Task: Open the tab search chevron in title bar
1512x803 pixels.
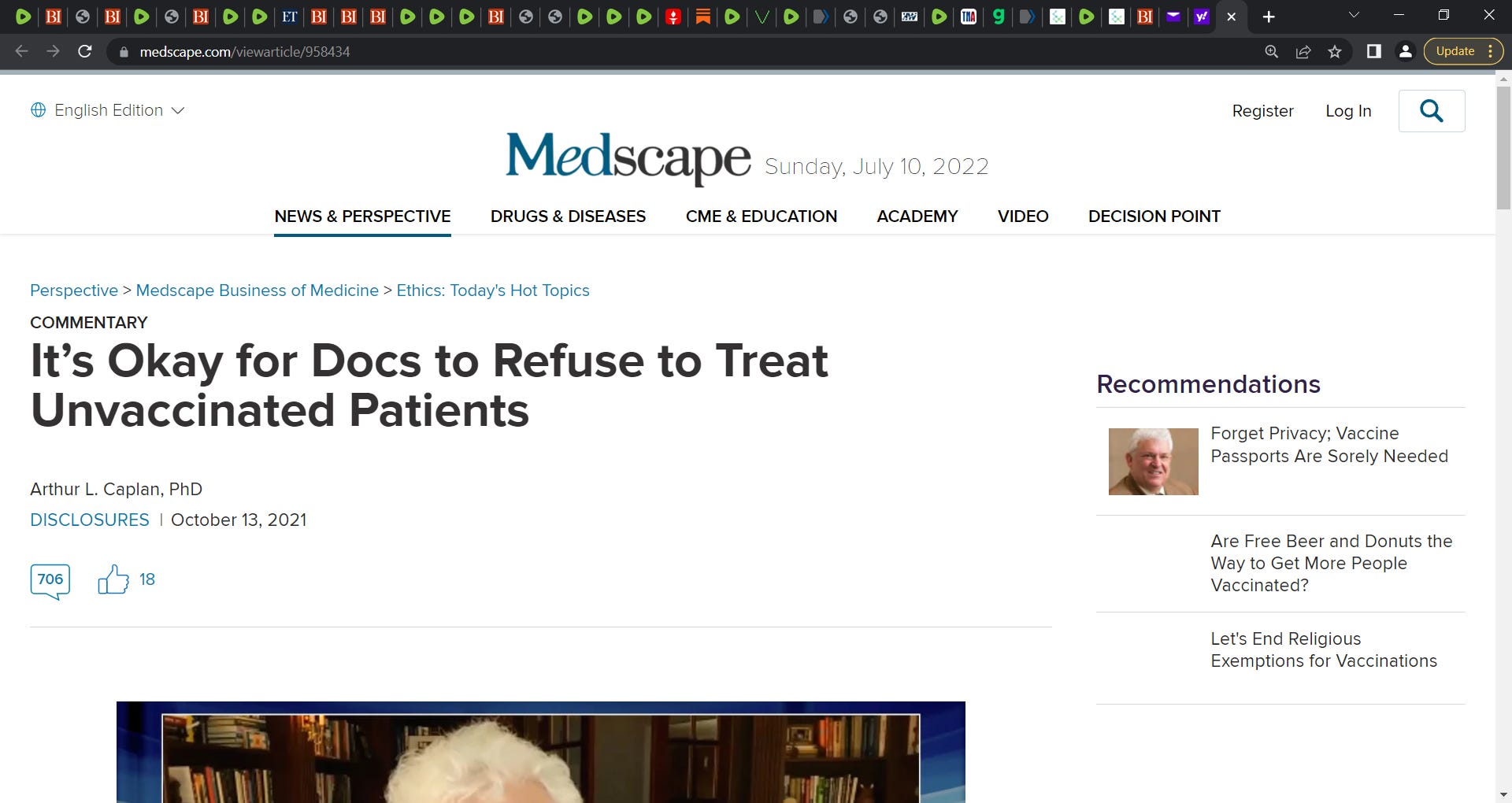Action: tap(1354, 15)
